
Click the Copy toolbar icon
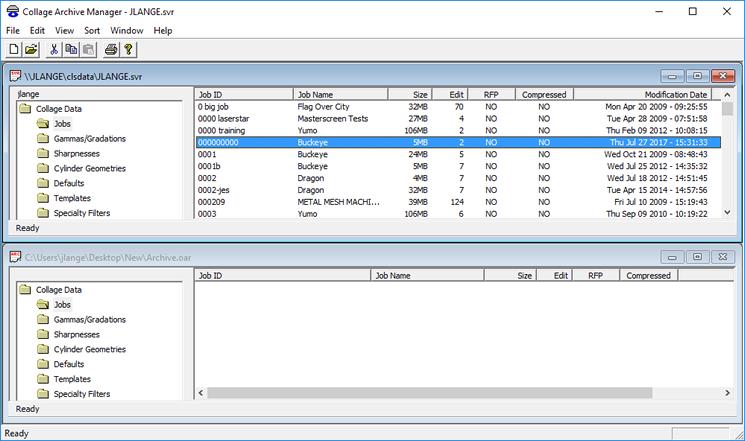pyautogui.click(x=71, y=49)
